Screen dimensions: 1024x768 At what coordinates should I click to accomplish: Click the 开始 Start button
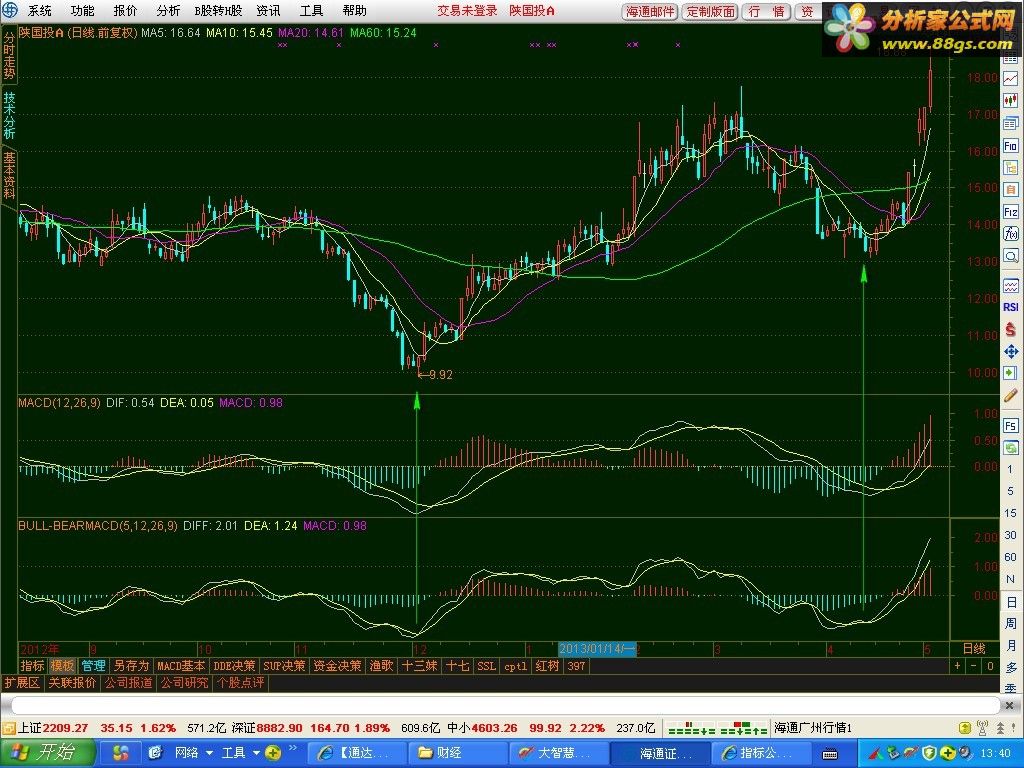pos(47,753)
